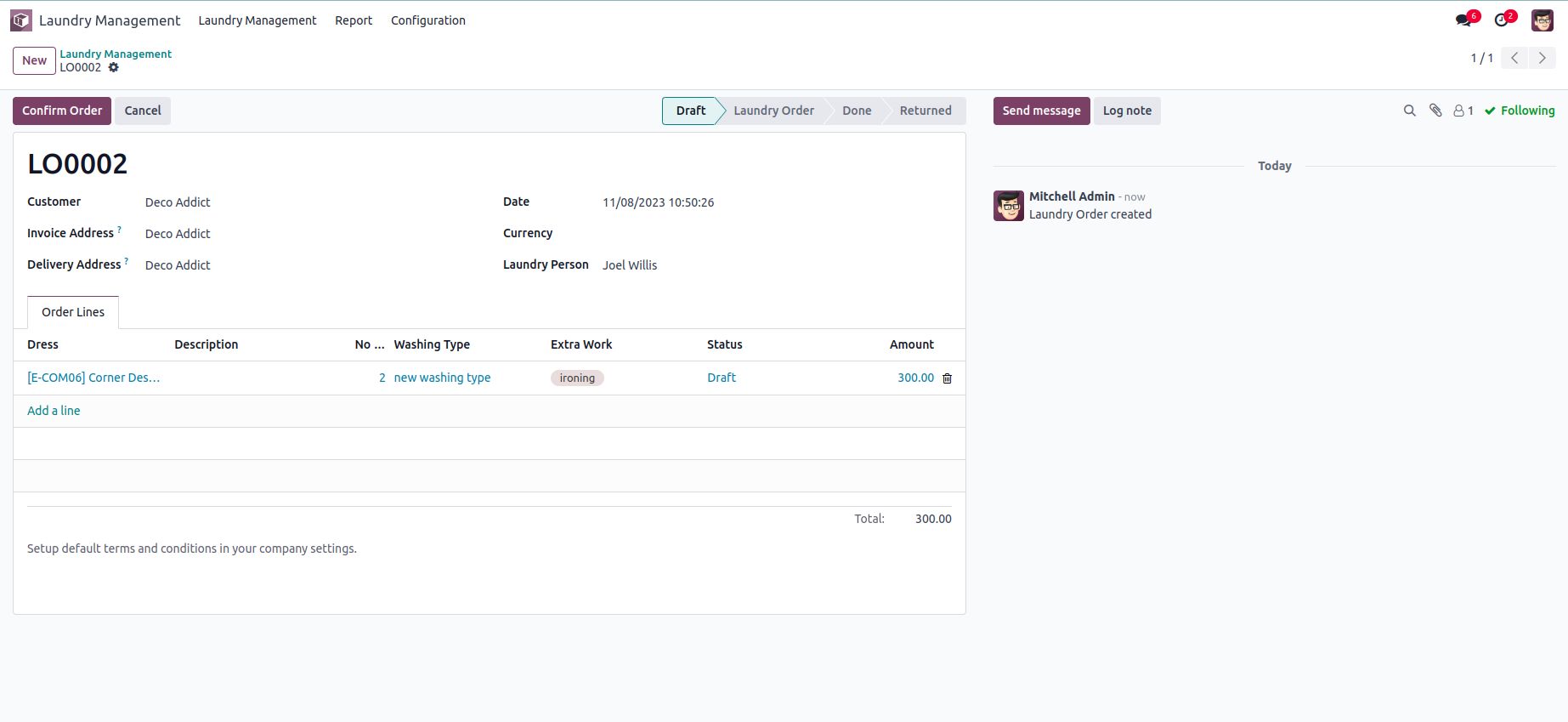Open the Configuration menu
Viewport: 1568px width, 722px height.
(x=428, y=20)
